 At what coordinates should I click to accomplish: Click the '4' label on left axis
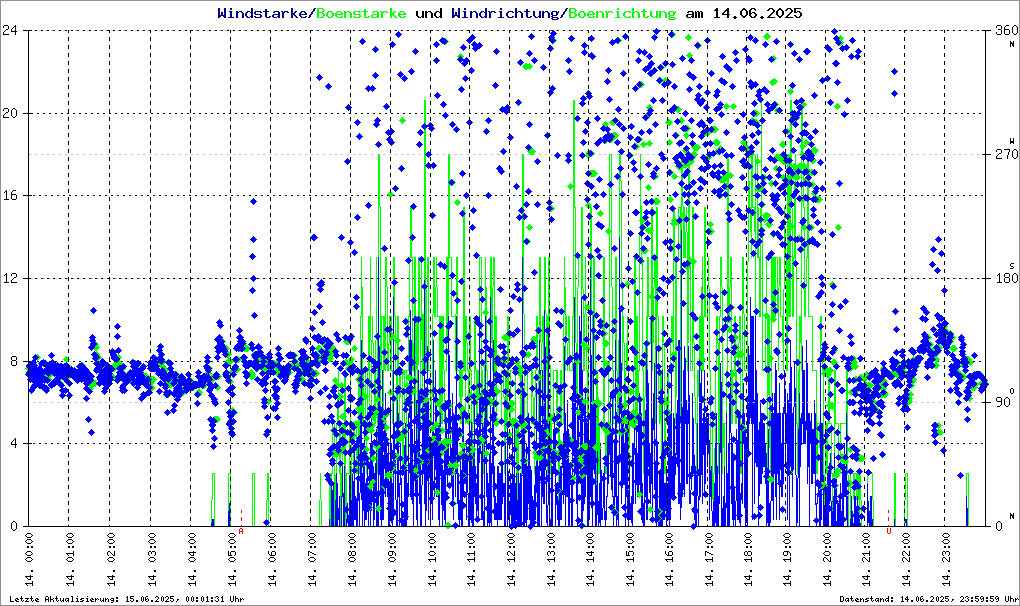(x=16, y=444)
